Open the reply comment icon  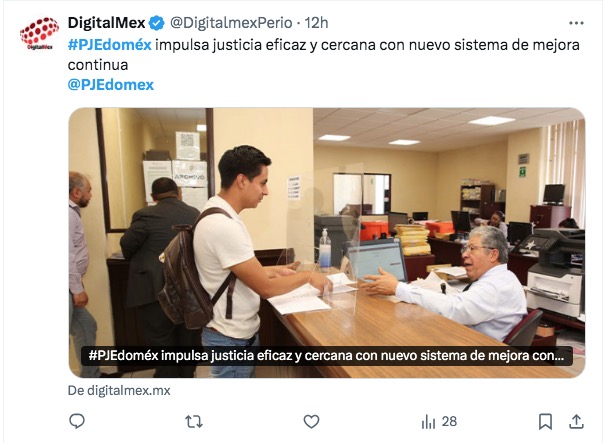[77, 421]
